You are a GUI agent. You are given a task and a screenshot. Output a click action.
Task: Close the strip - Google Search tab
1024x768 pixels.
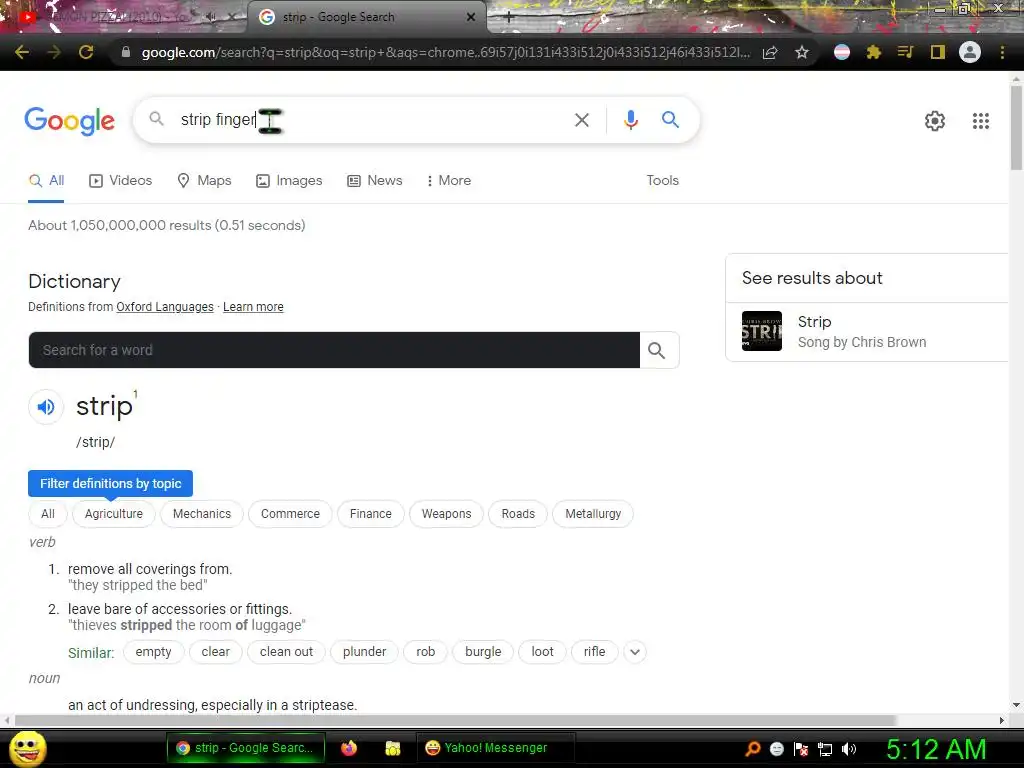[471, 18]
